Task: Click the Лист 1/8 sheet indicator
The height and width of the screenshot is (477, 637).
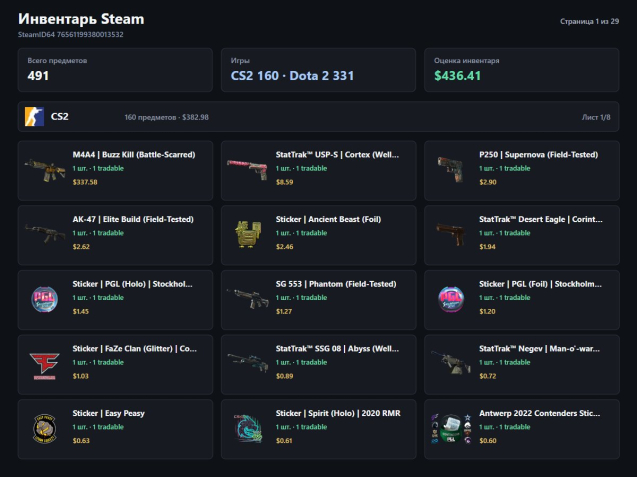Action: (x=596, y=117)
